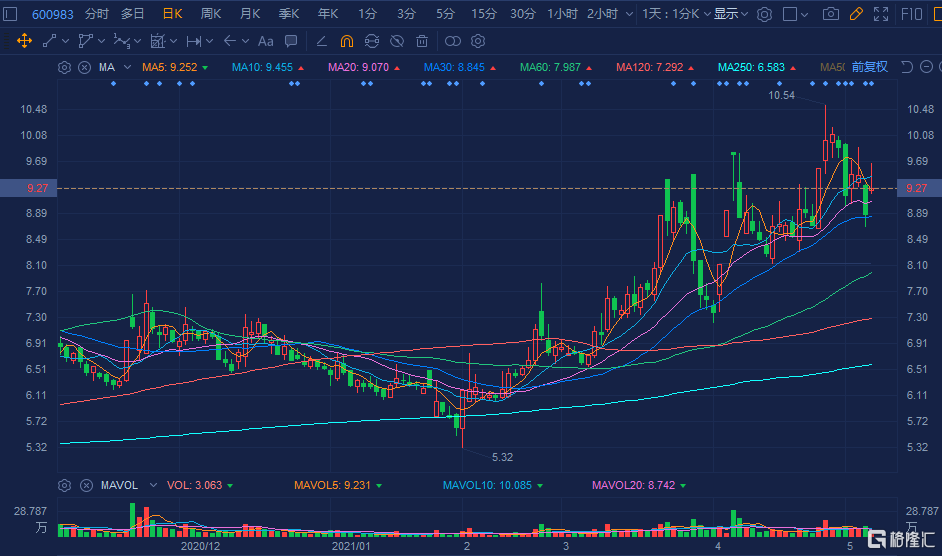Enter fullscreen mode via expand icon
942x556 pixels.
tap(880, 14)
